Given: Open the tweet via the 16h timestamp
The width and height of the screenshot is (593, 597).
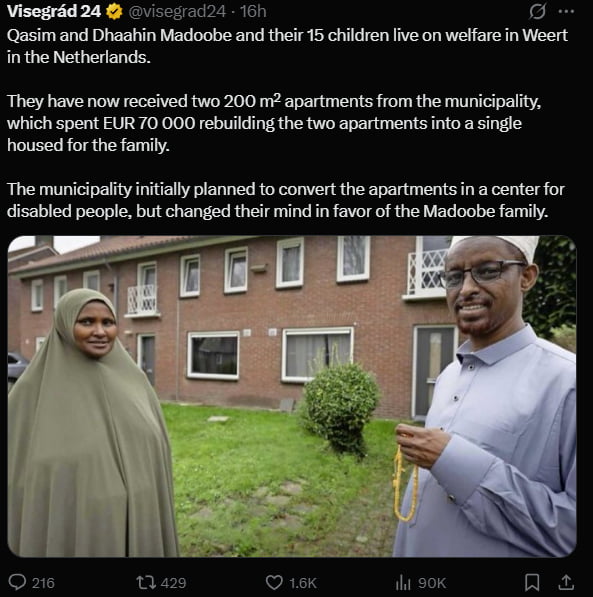Looking at the screenshot, I should [253, 11].
